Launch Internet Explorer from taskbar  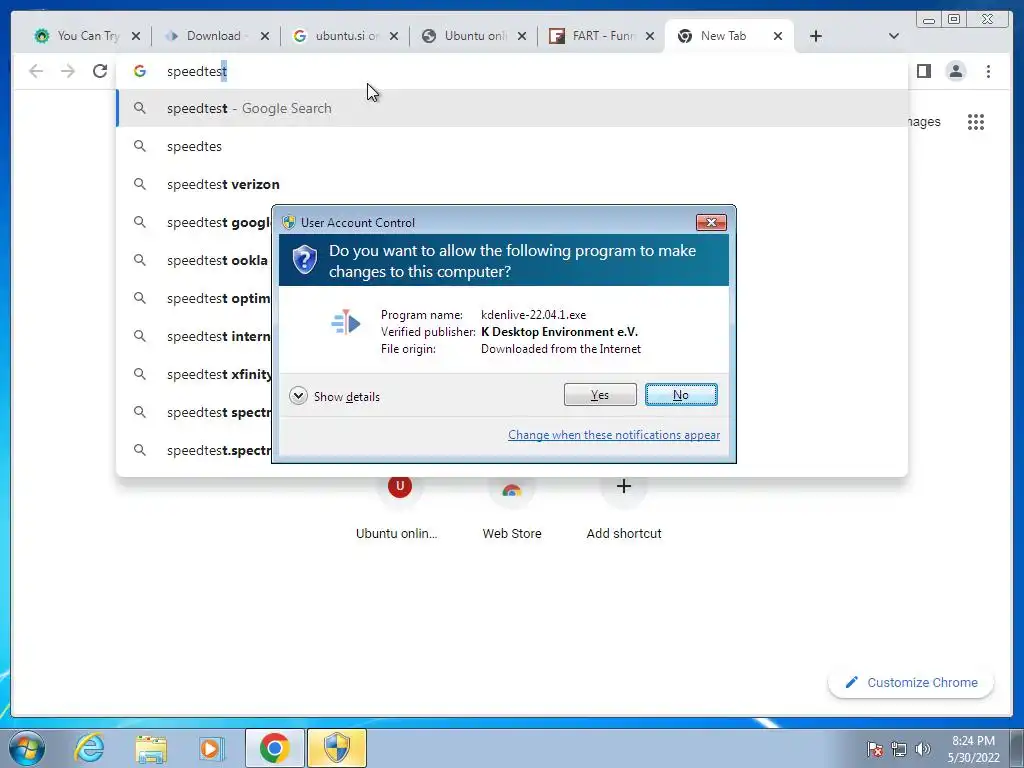click(89, 748)
